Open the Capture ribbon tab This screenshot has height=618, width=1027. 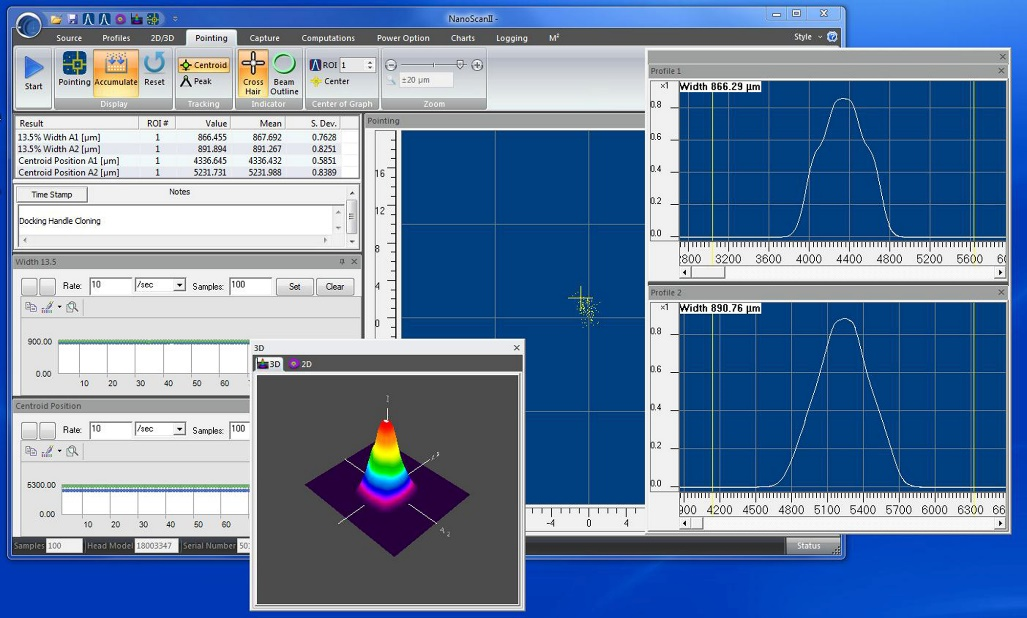click(x=265, y=38)
